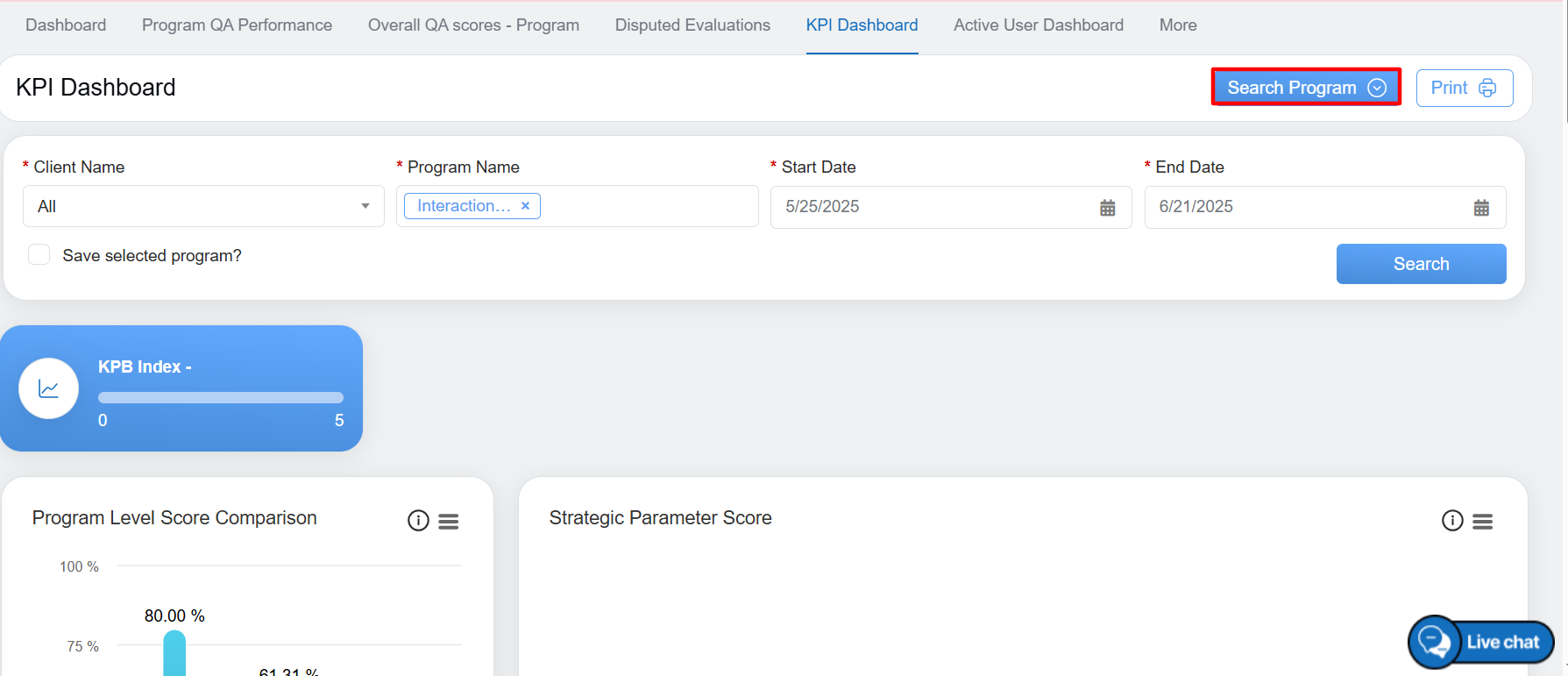Select the KPI Dashboard tab
Viewport: 1568px width, 676px height.
click(862, 25)
